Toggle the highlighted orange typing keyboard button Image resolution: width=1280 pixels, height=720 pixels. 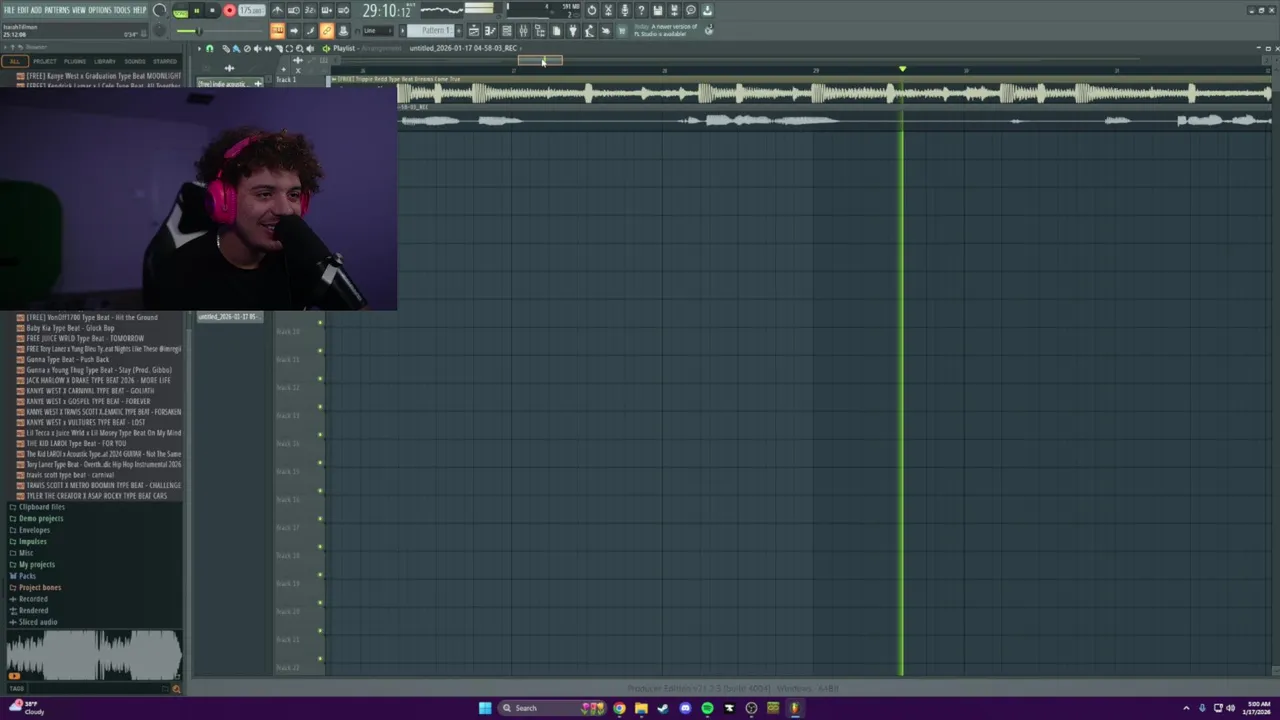[x=277, y=30]
